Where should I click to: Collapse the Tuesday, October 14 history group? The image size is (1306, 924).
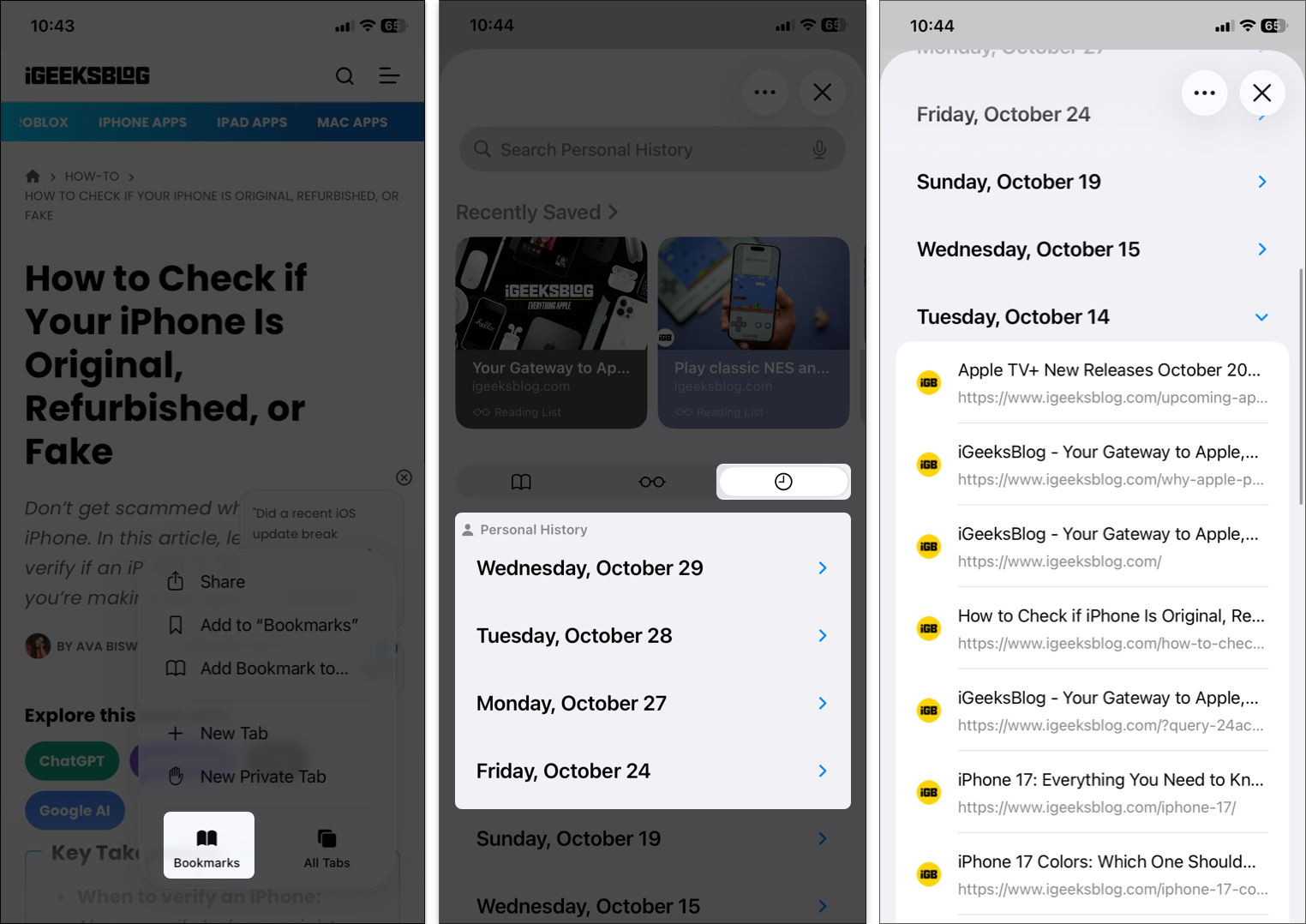[1261, 317]
